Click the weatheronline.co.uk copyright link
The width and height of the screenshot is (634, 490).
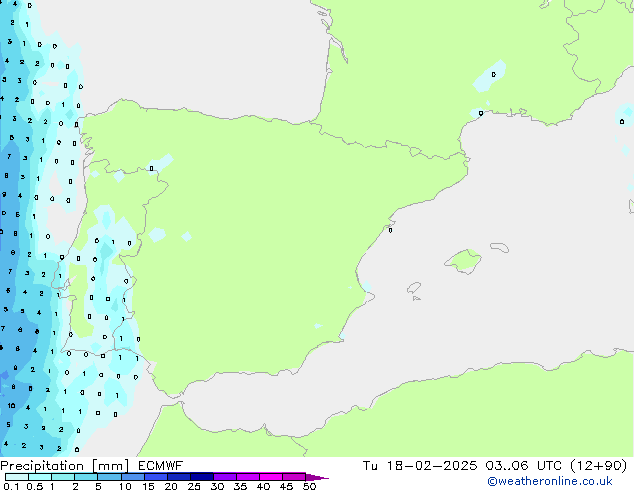tap(549, 481)
